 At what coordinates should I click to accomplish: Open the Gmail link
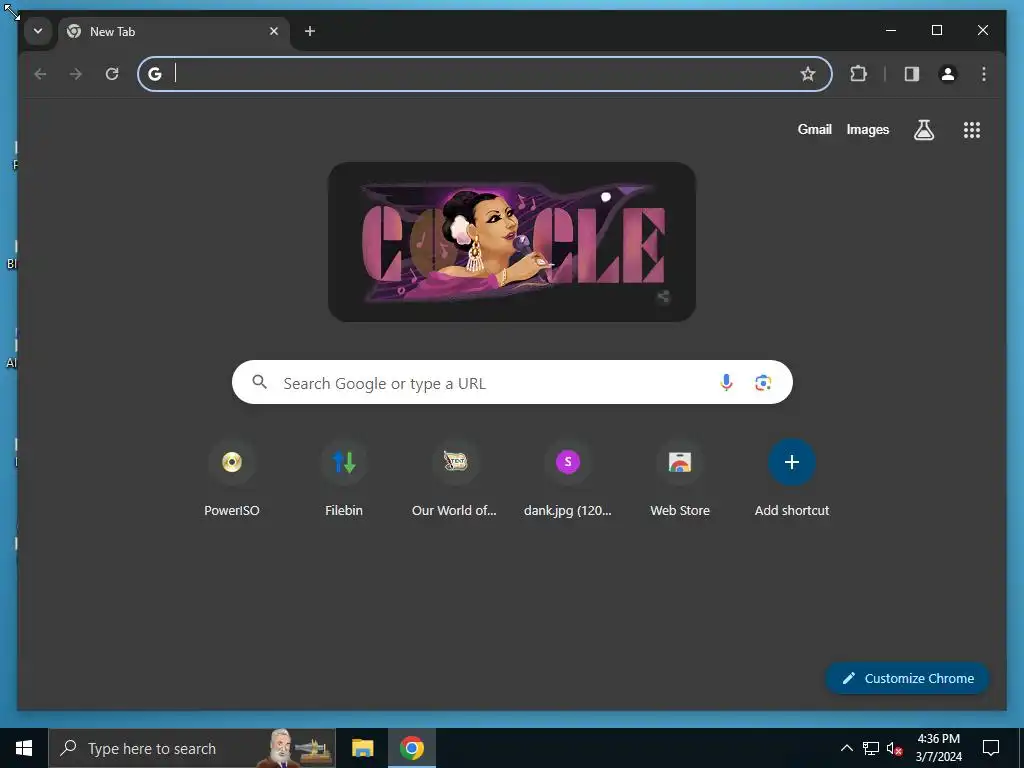coord(814,129)
